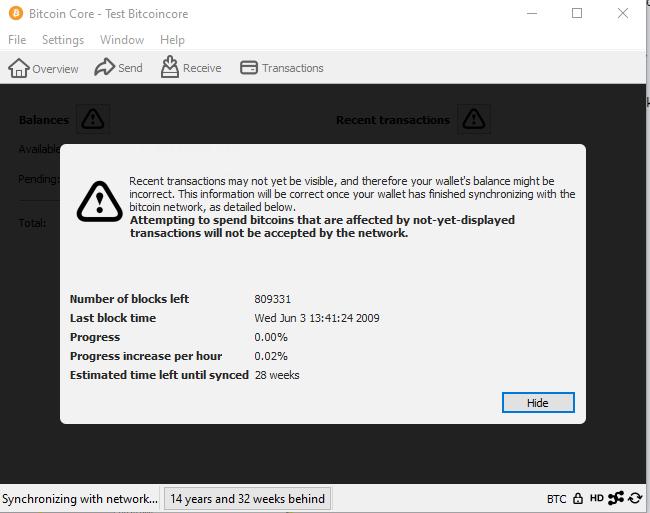Viewport: 650px width, 513px height.
Task: Click the progress per hour value 0.02%
Action: click(271, 356)
